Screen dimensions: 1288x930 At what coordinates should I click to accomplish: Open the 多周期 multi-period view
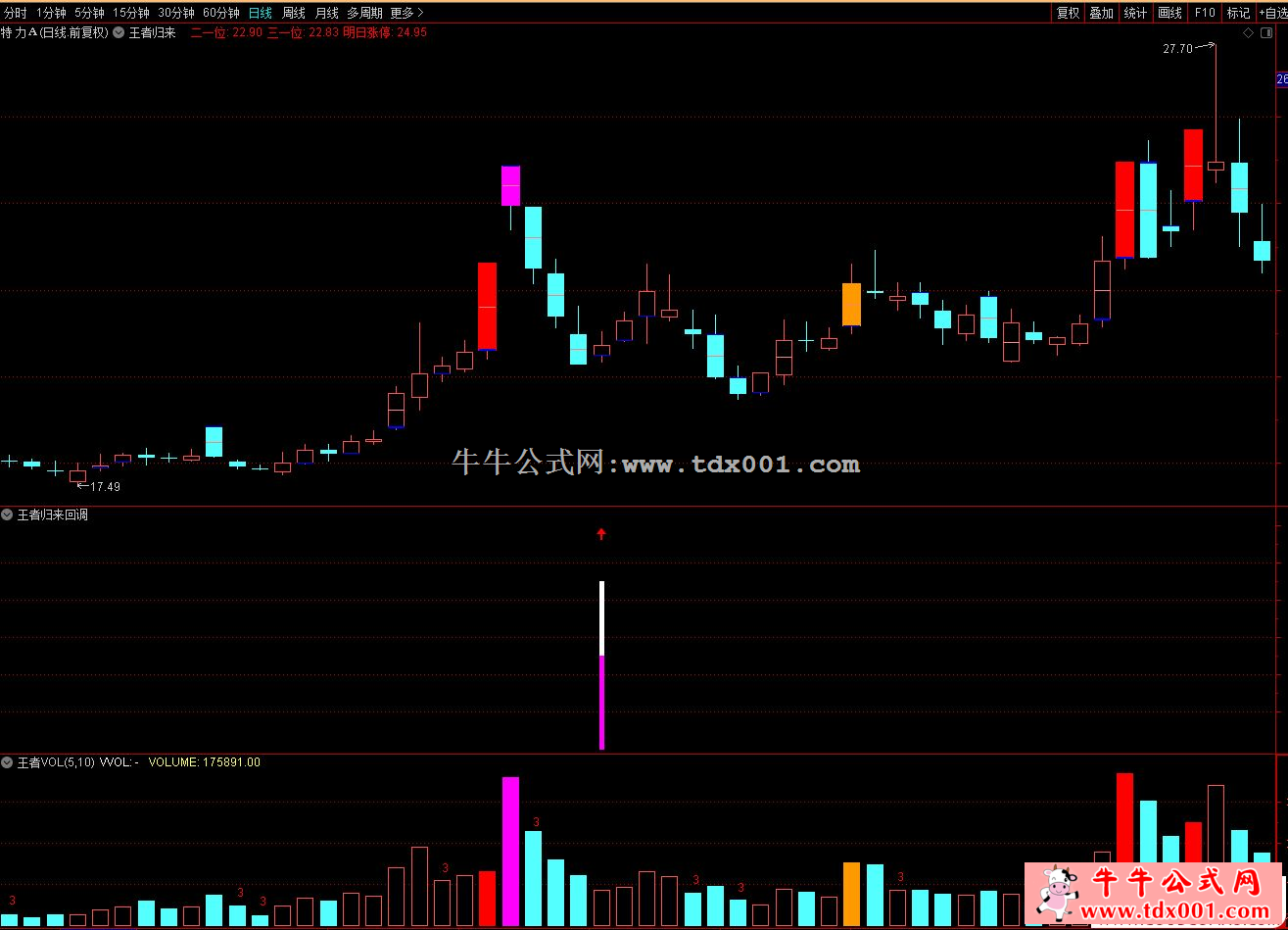tap(364, 13)
